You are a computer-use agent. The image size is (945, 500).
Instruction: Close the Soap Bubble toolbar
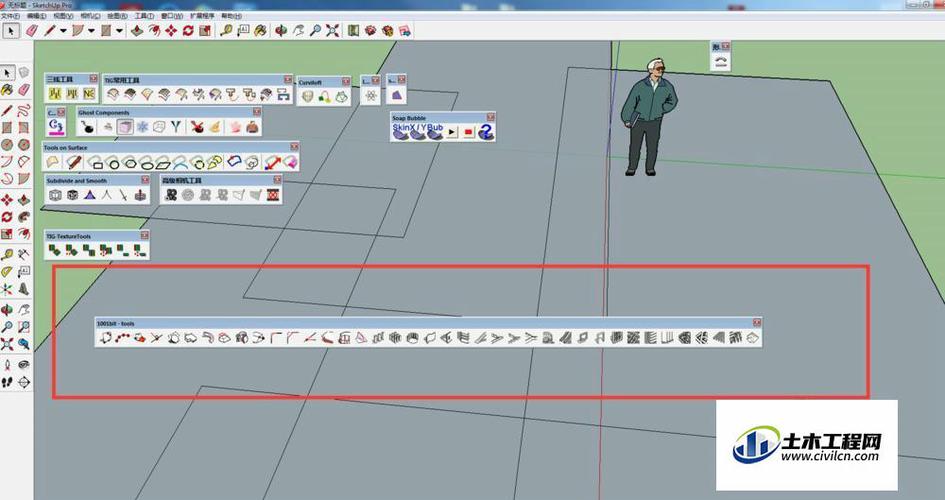click(x=491, y=117)
